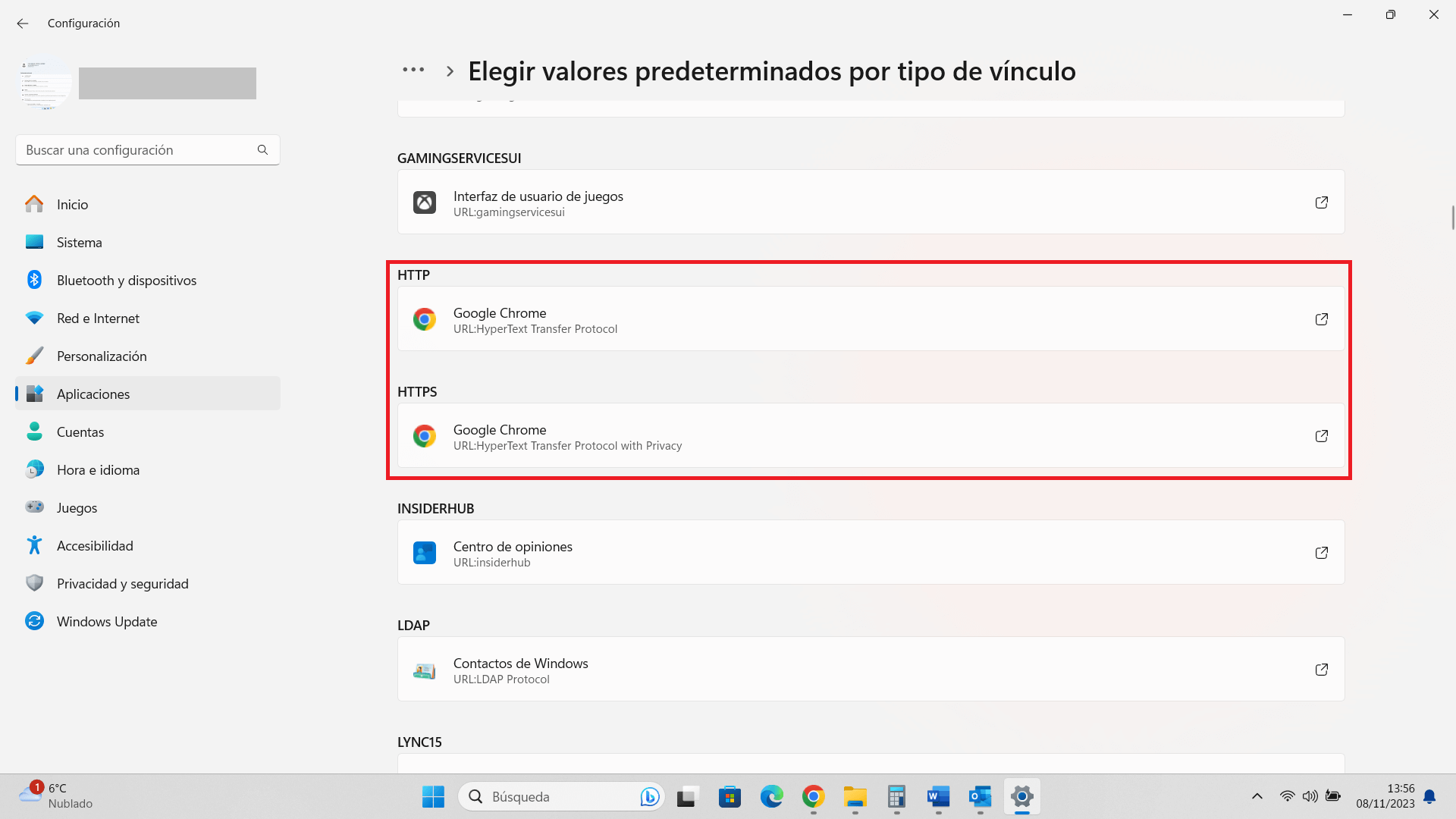
Task: Open Cuentas settings
Action: (x=148, y=431)
